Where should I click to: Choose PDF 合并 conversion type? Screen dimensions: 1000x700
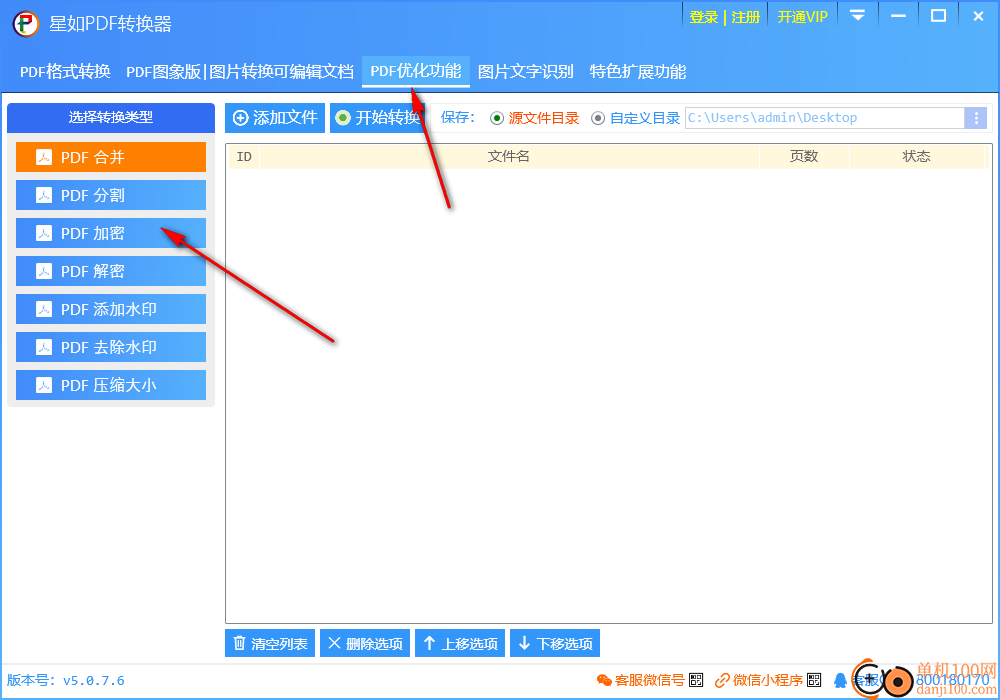111,157
